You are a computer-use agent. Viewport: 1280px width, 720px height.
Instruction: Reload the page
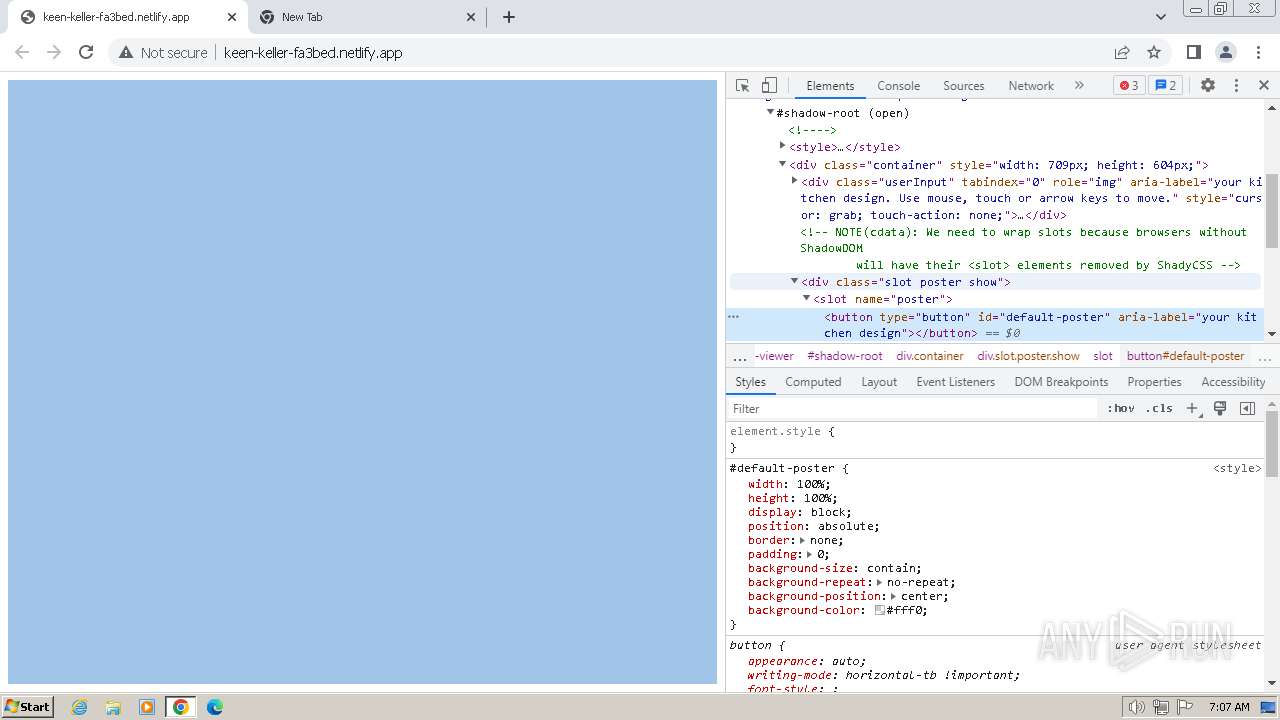(86, 52)
